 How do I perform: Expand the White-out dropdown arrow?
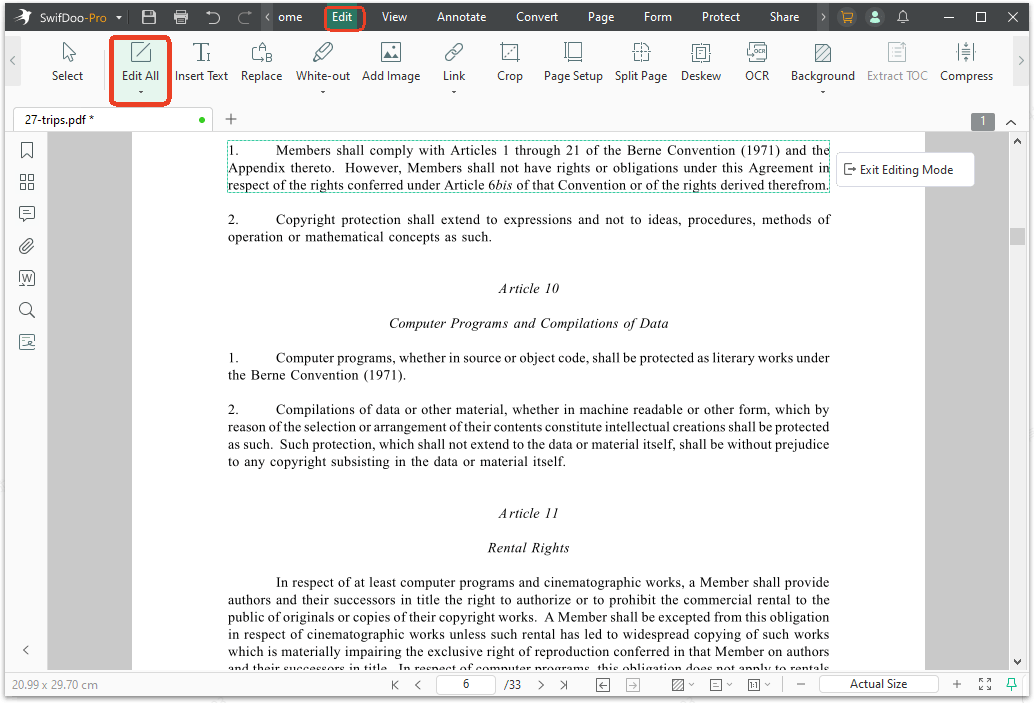point(322,92)
